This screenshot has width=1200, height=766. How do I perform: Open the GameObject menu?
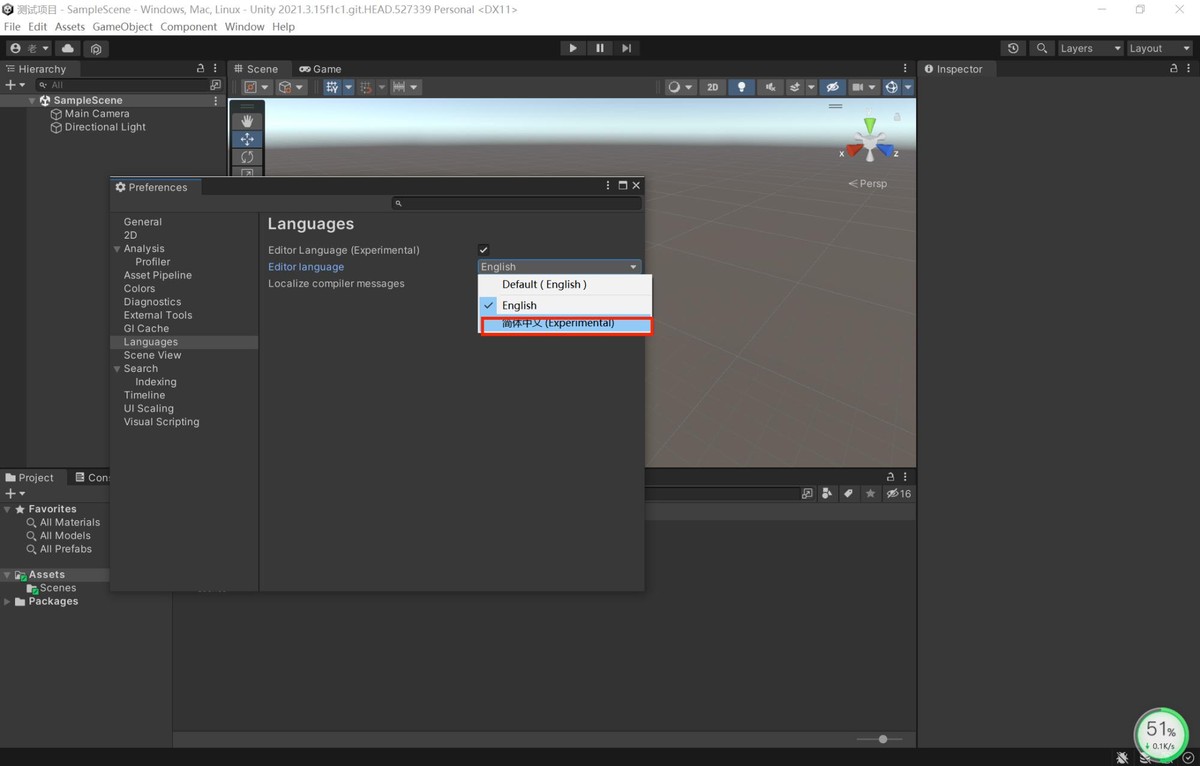coord(122,26)
